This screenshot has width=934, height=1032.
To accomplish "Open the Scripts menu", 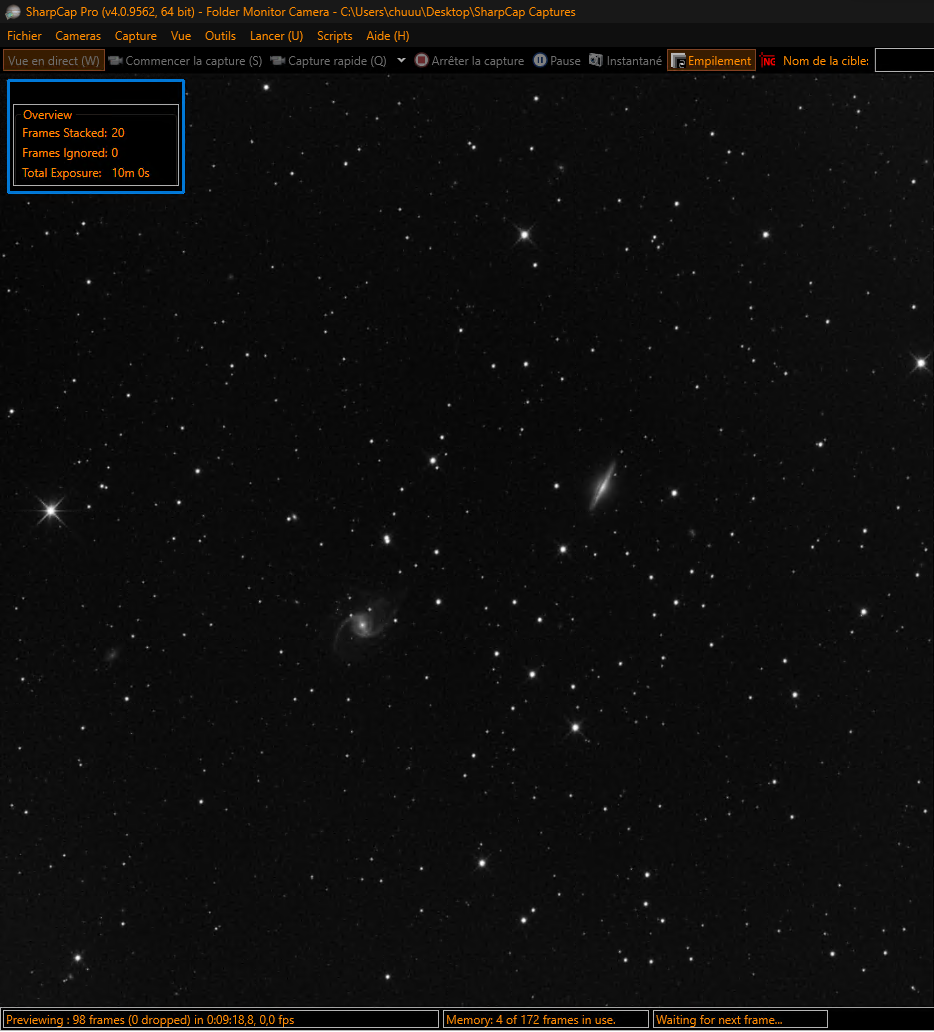I will click(334, 36).
